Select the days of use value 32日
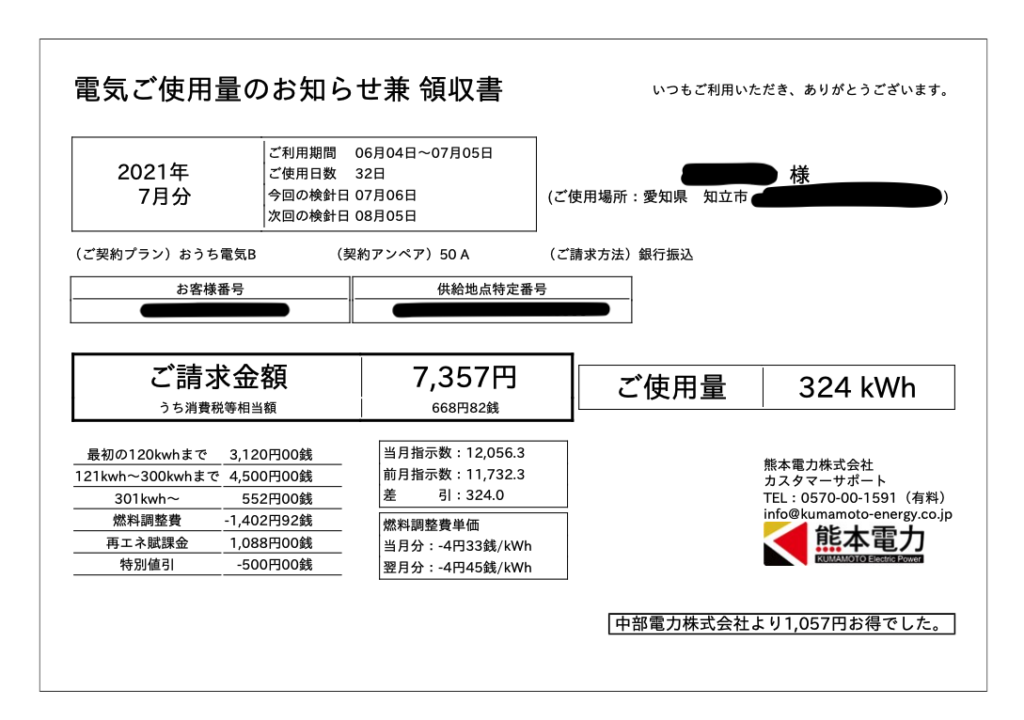 (x=370, y=174)
